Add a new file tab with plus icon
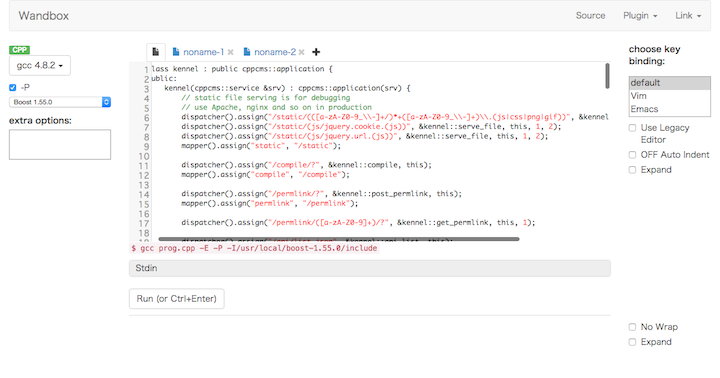The width and height of the screenshot is (720, 378). (x=316, y=52)
